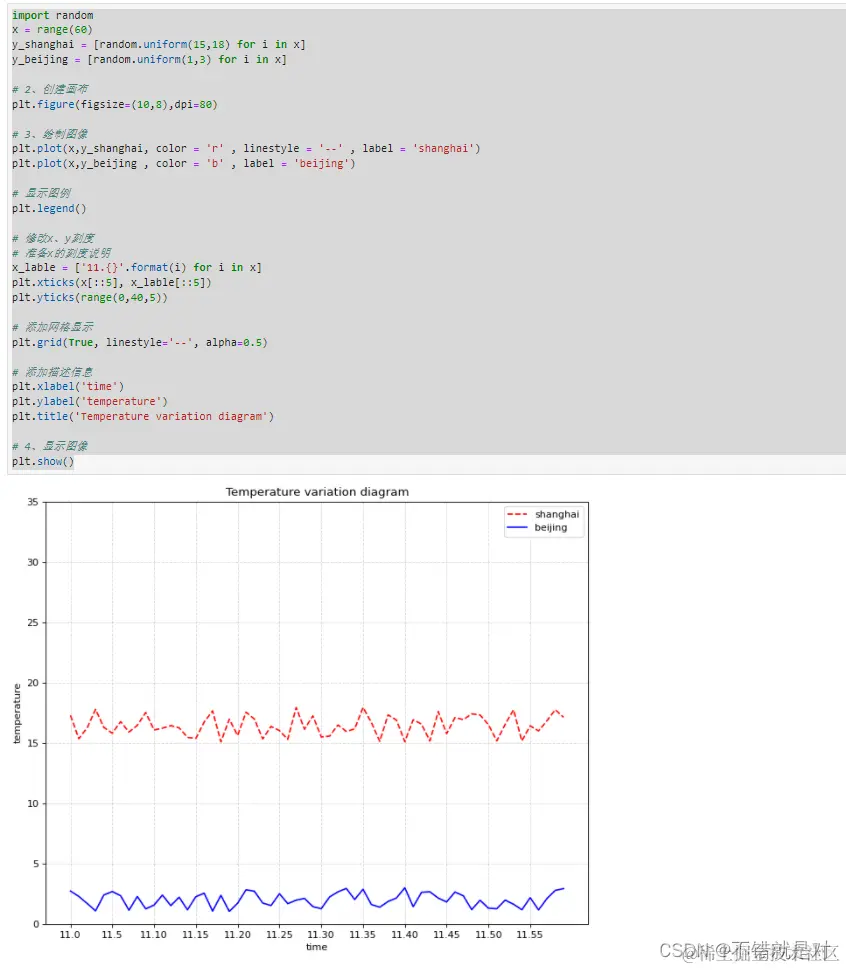This screenshot has width=846, height=970.
Task: Click the x-axis tick '11.55'
Action: (x=529, y=935)
